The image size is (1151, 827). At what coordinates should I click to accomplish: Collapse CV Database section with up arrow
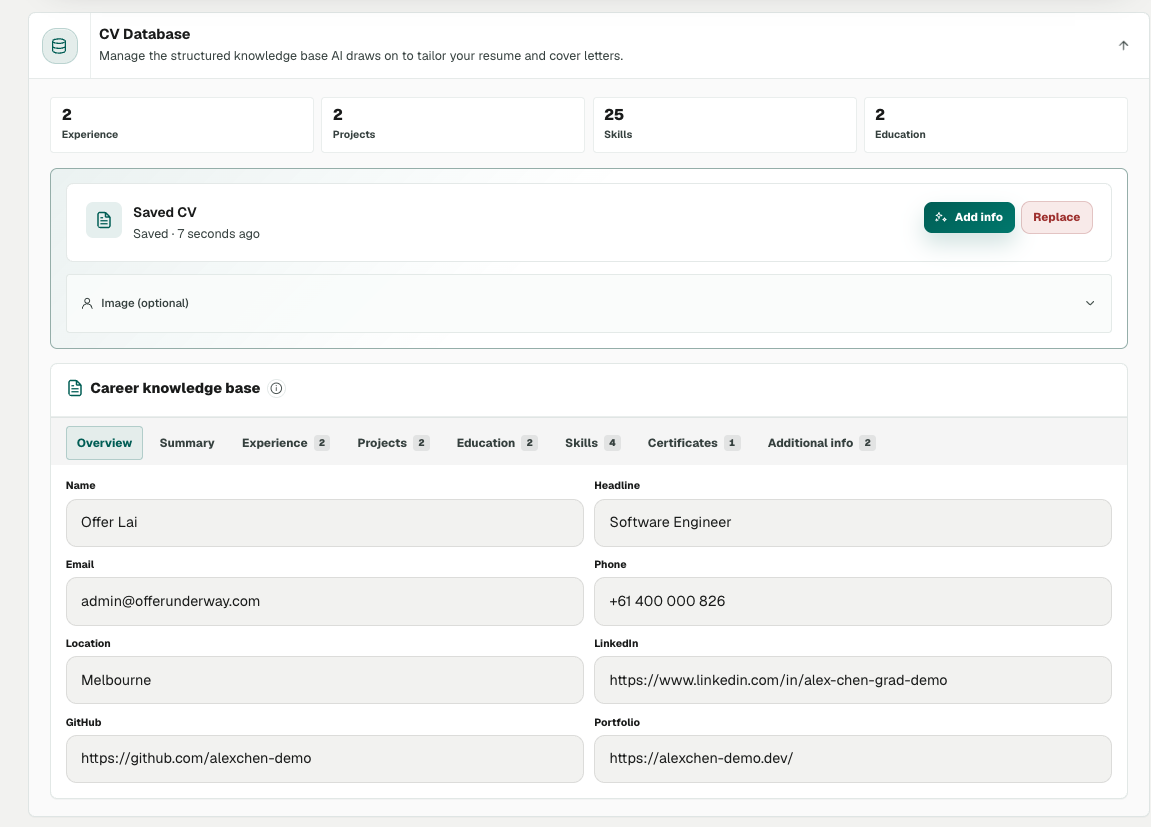(1123, 45)
